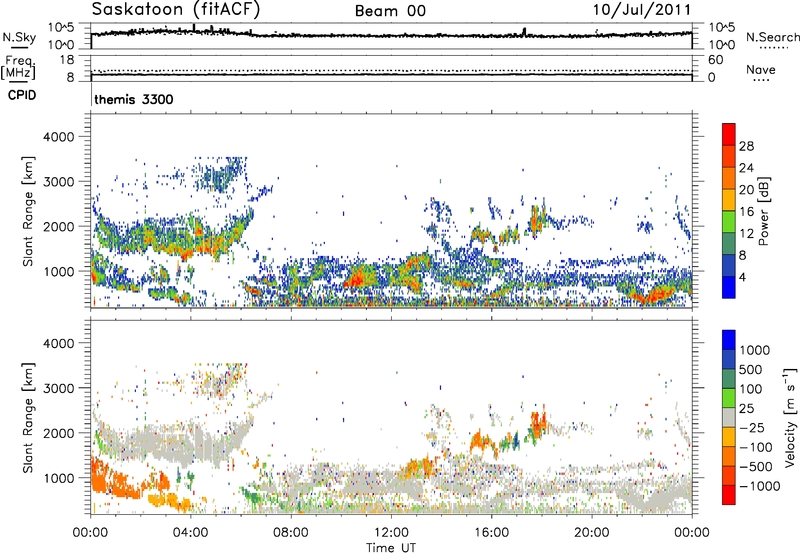
Task: Click the Velocity [m s-1] colorbar title
Action: point(791,417)
